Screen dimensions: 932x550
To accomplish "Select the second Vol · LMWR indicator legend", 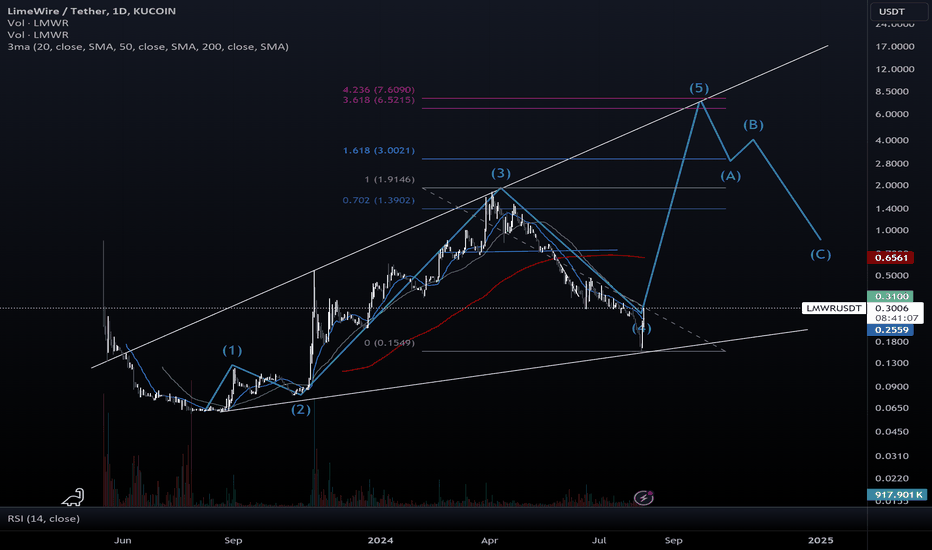I will tap(38, 34).
